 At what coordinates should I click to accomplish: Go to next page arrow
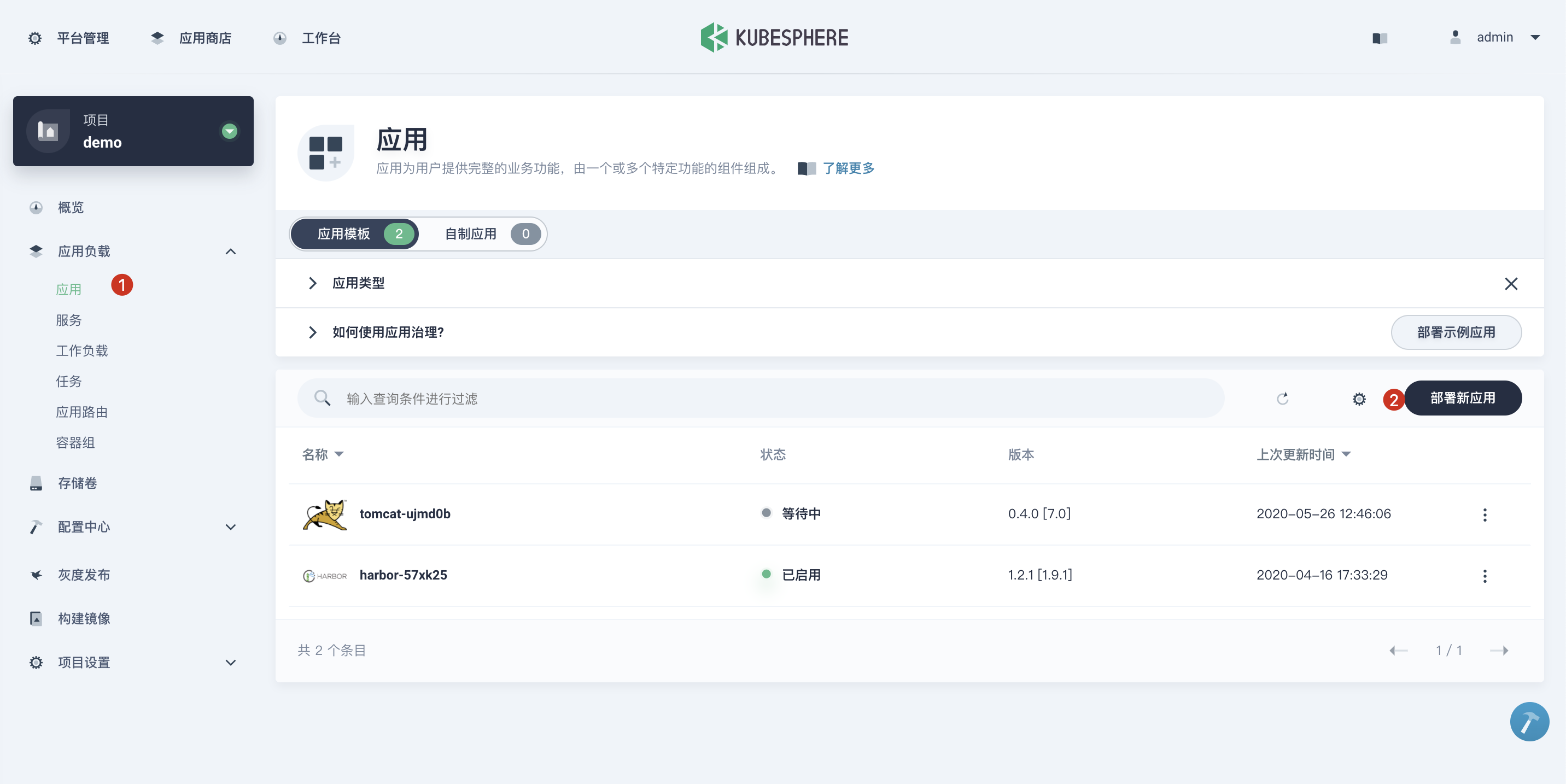click(x=1499, y=650)
